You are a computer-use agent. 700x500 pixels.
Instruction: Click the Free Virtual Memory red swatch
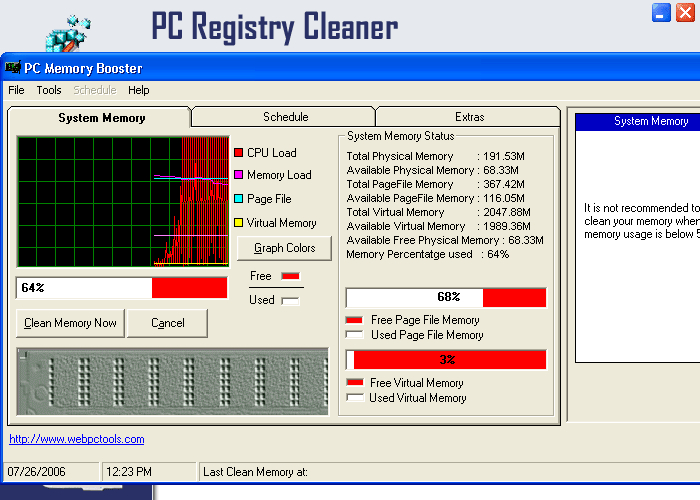click(355, 383)
